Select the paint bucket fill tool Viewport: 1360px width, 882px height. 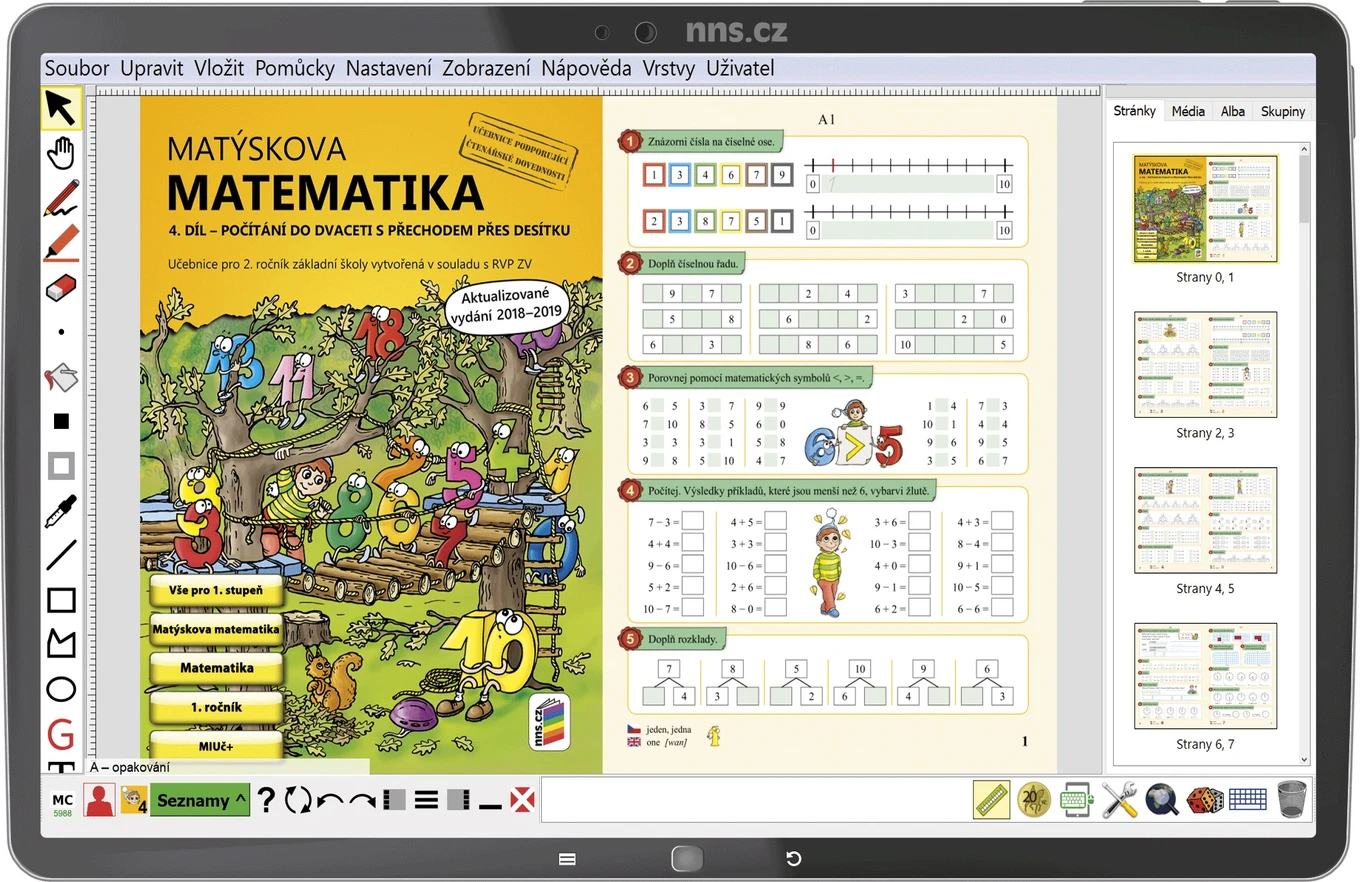tap(61, 378)
